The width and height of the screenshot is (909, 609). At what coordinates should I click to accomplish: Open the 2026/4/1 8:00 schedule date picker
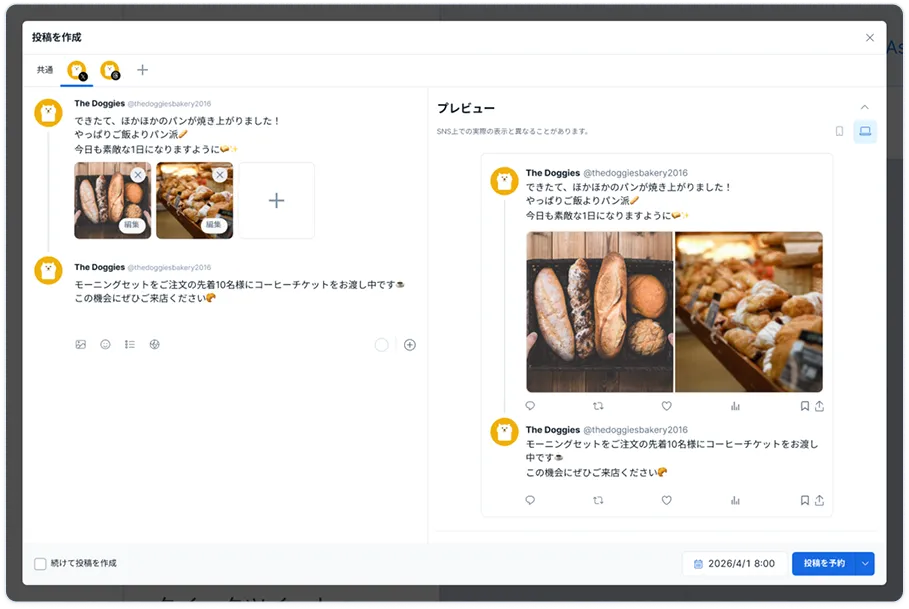(734, 564)
